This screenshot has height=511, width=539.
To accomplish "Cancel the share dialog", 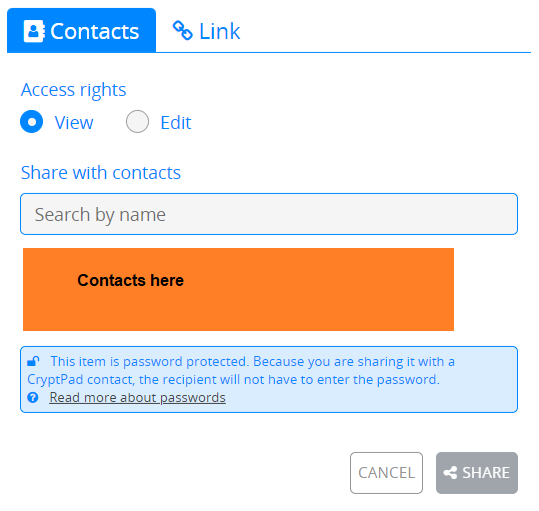I will [386, 473].
